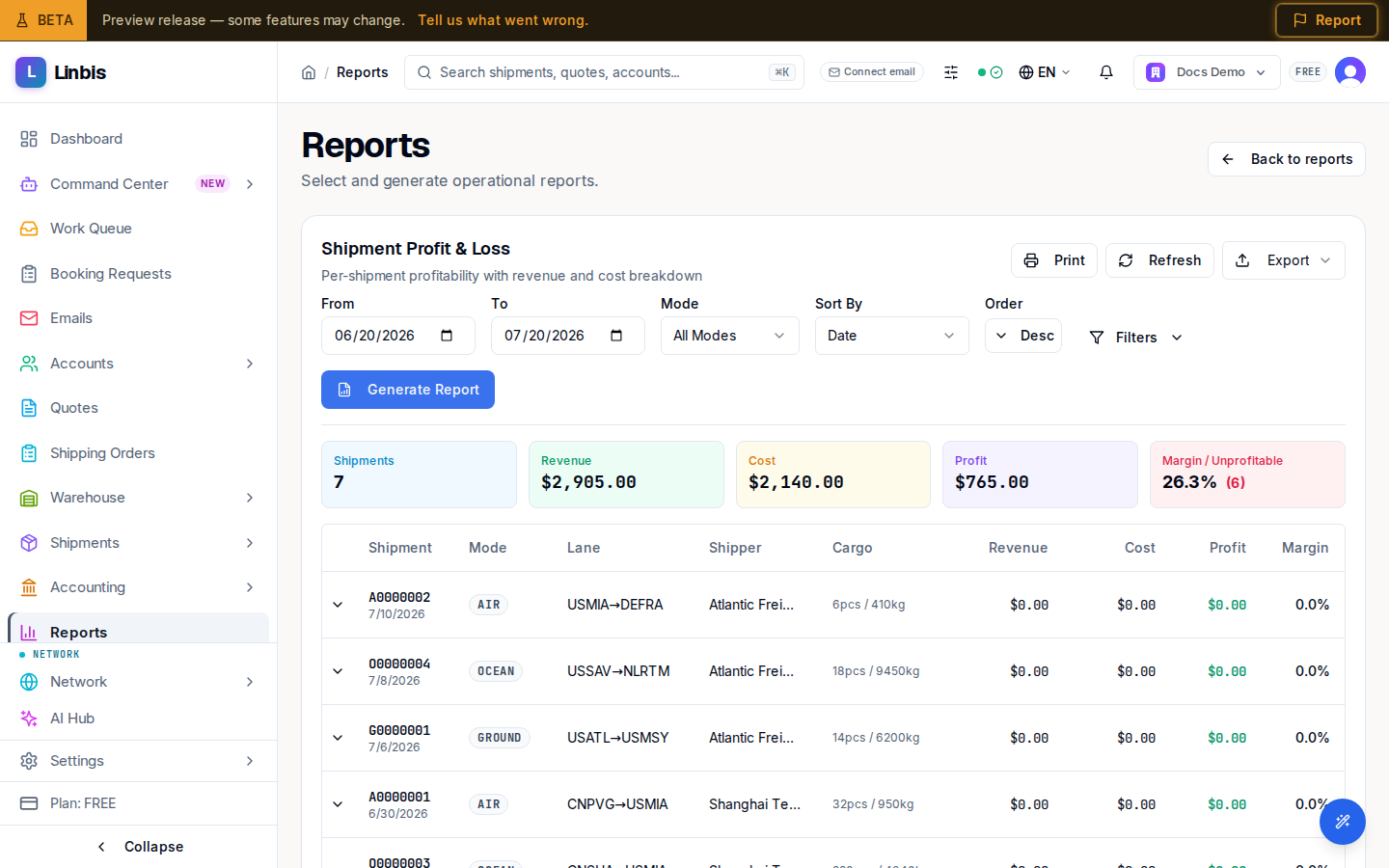Go to Work Queue
This screenshot has width=1389, height=868.
[139, 229]
